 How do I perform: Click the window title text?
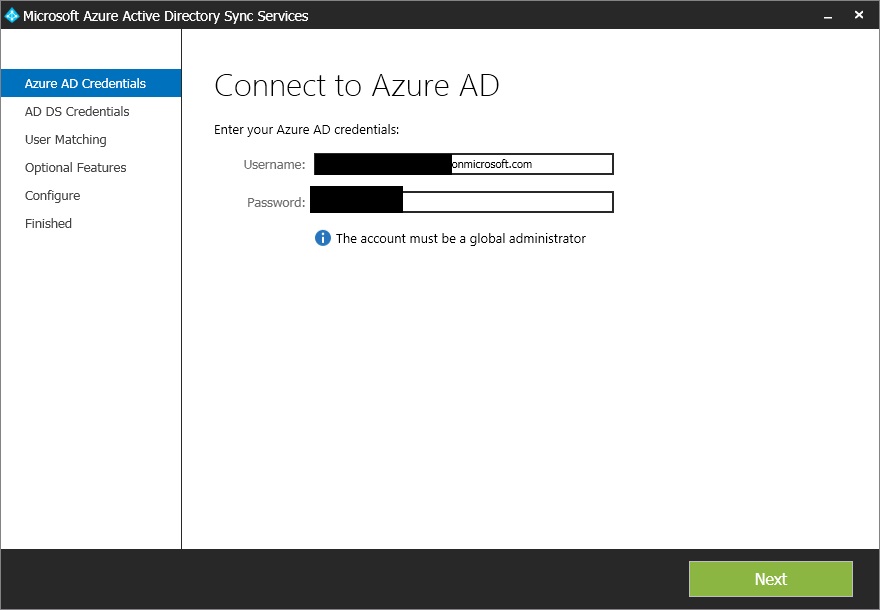point(166,16)
